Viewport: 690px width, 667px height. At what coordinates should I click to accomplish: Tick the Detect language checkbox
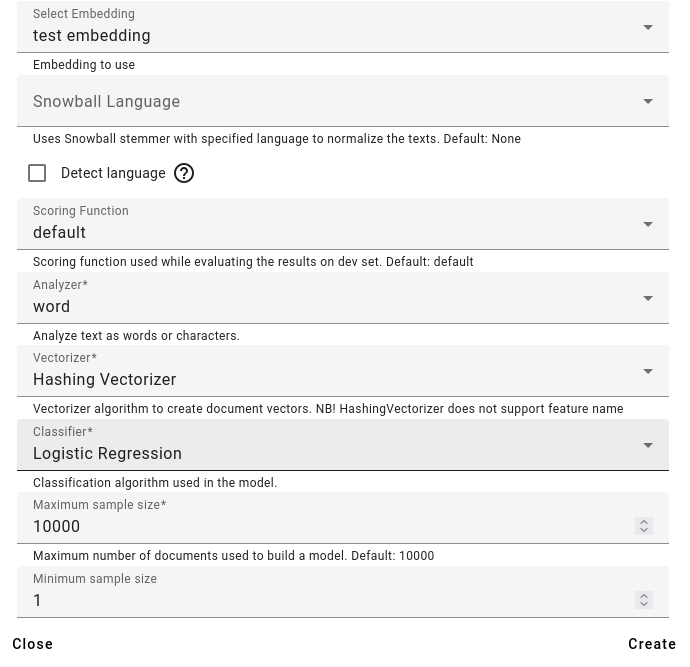coord(37,173)
